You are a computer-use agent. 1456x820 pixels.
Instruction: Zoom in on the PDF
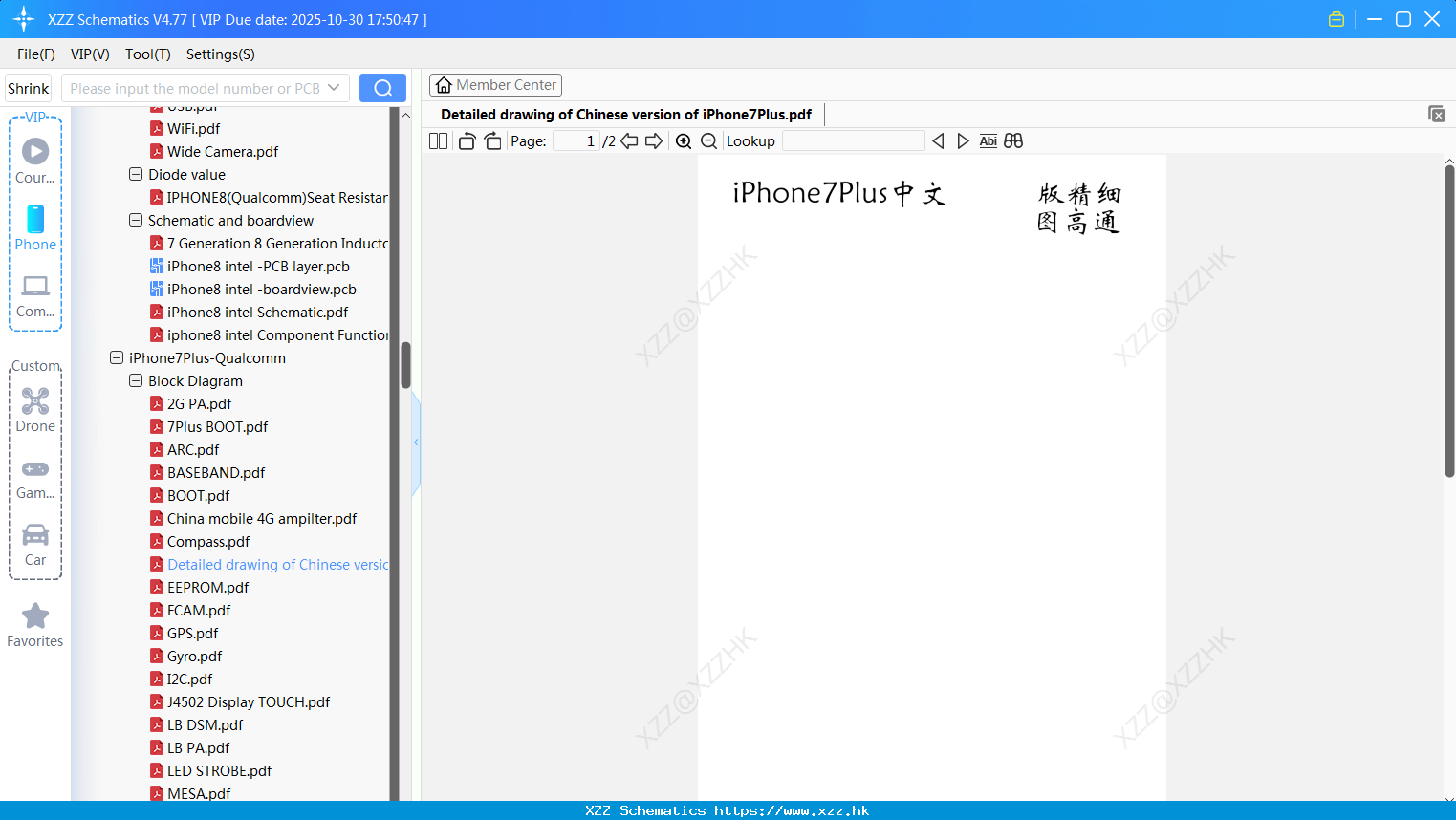[684, 140]
